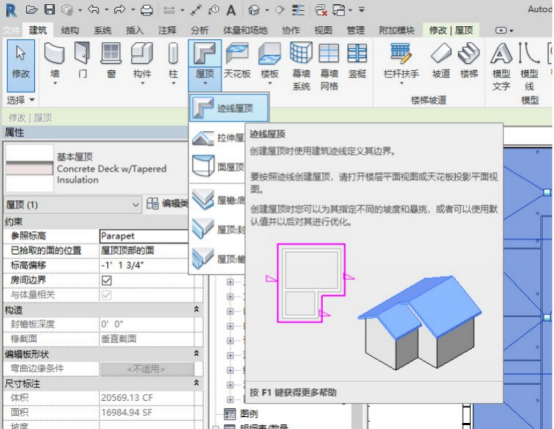This screenshot has height=429, width=554.
Task: Choose the 模型线 (Model Line) tool
Action: pyautogui.click(x=529, y=66)
